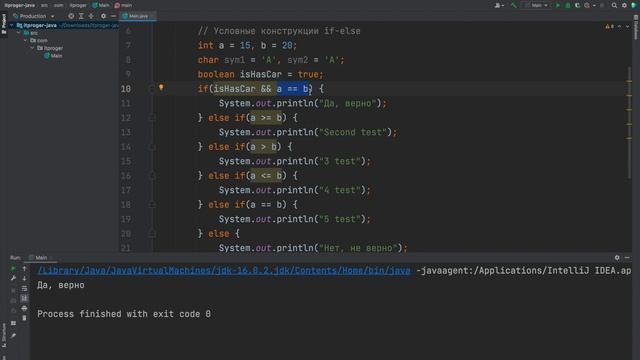The image size is (640, 360).
Task: Click Collapse All in the Project panel toolbar
Action: [x=91, y=16]
